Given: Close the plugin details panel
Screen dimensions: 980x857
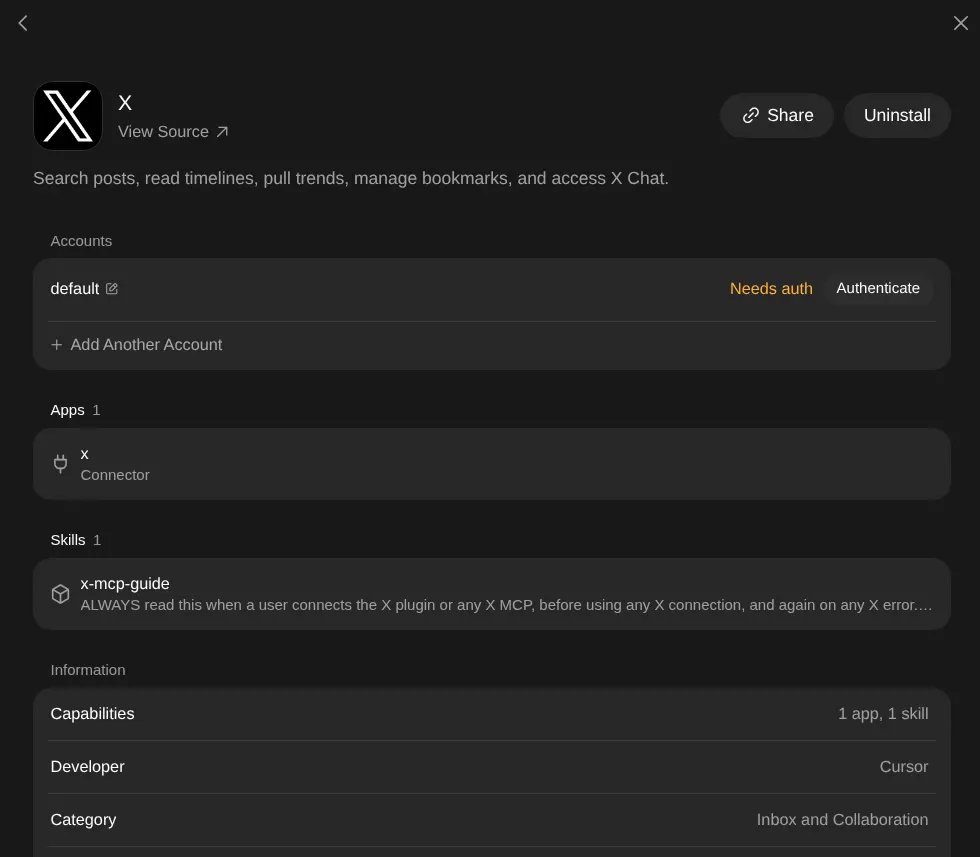Looking at the screenshot, I should (961, 23).
